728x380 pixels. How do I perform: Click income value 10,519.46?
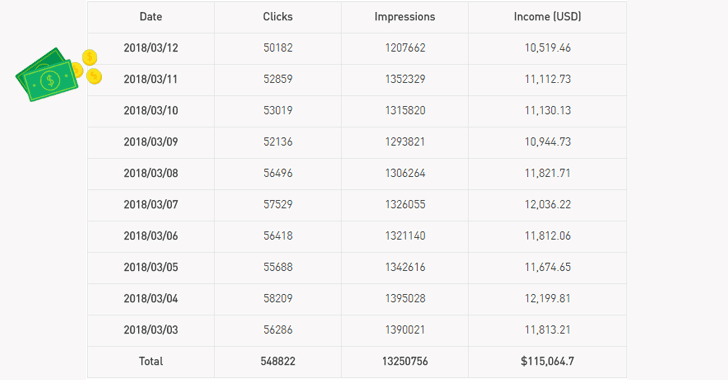(x=547, y=48)
